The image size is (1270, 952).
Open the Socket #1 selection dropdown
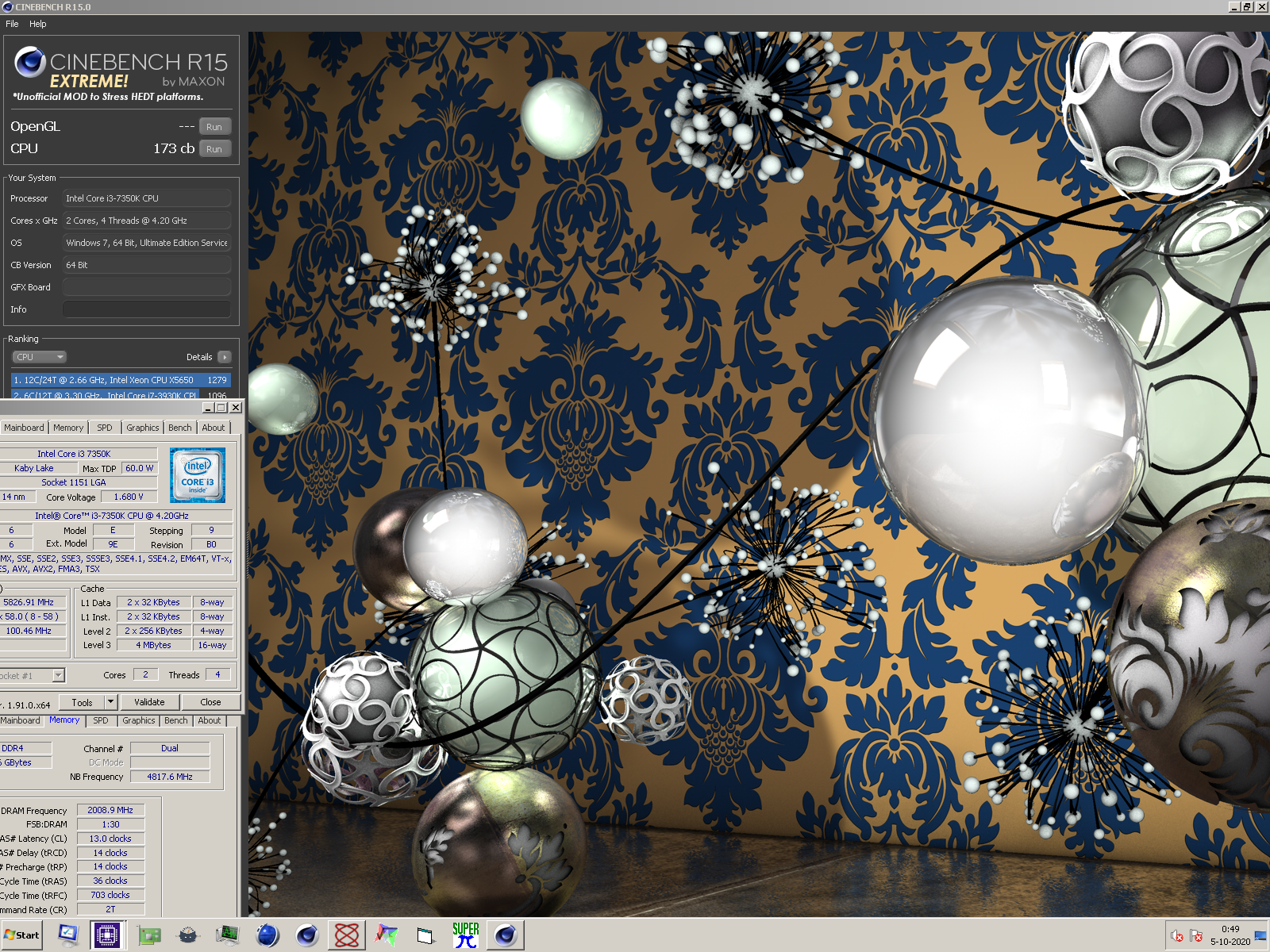tap(58, 675)
